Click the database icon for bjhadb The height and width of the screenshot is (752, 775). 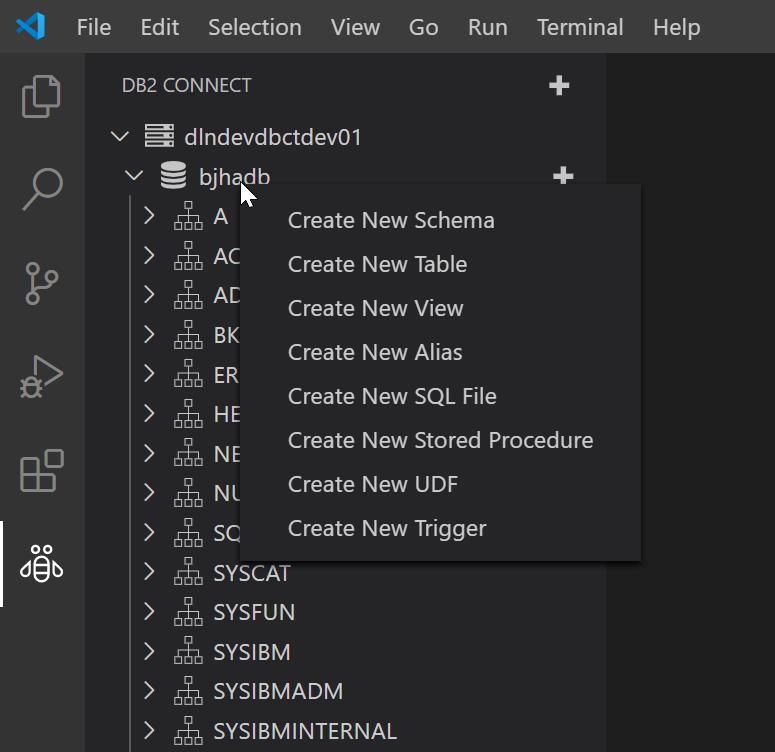coord(173,176)
